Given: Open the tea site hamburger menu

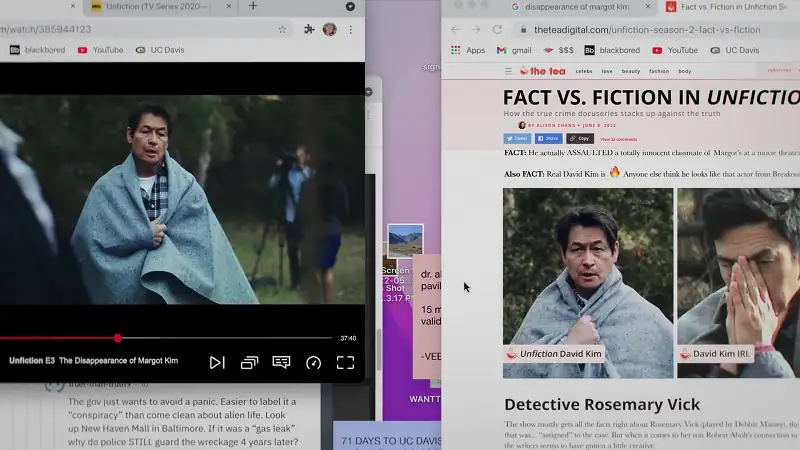Looking at the screenshot, I should tap(508, 71).
